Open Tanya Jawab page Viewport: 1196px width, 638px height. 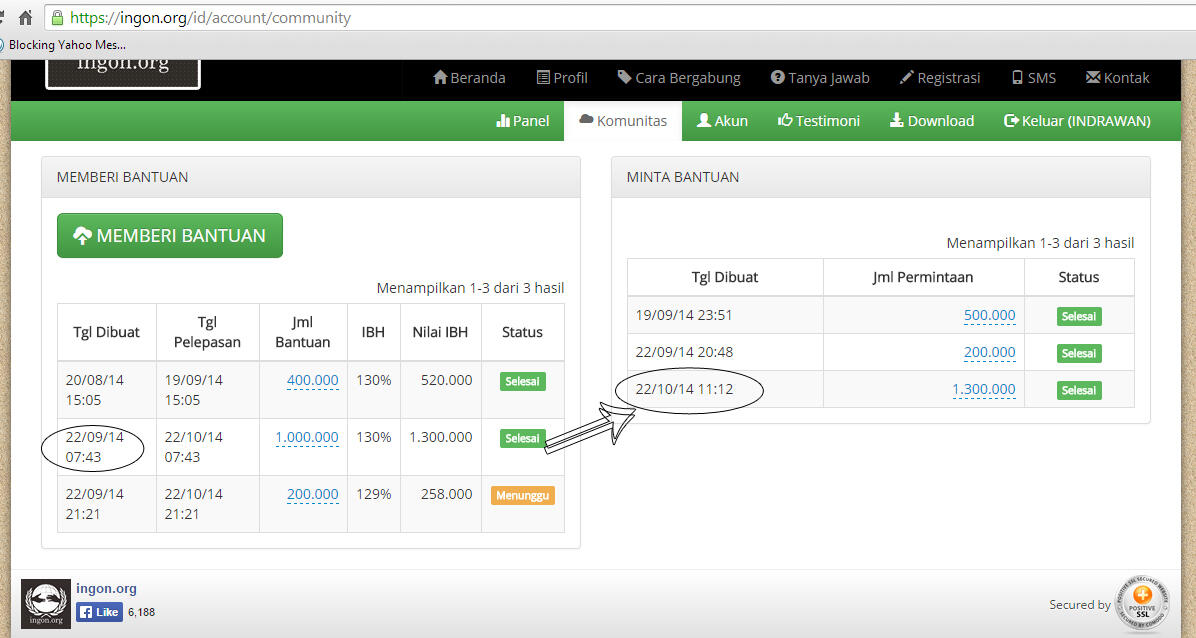pos(820,78)
